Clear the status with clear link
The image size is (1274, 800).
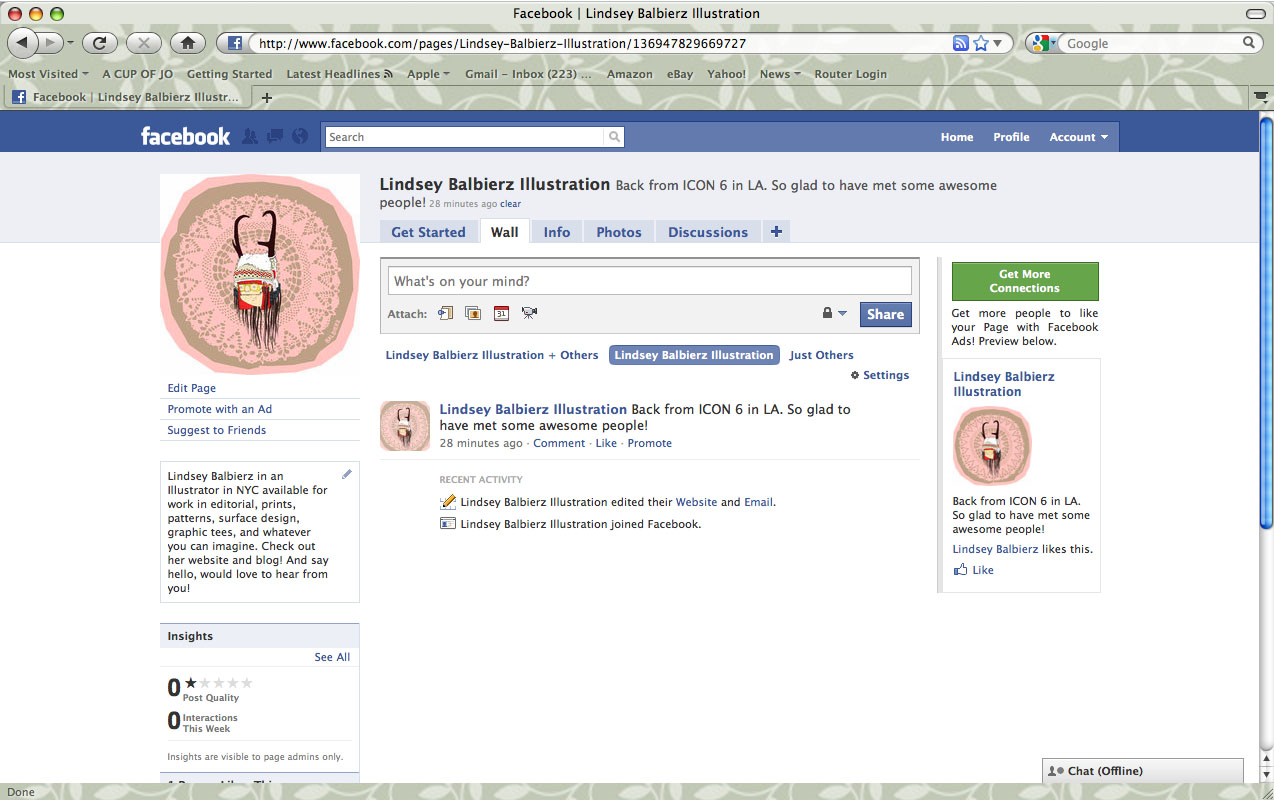point(510,204)
